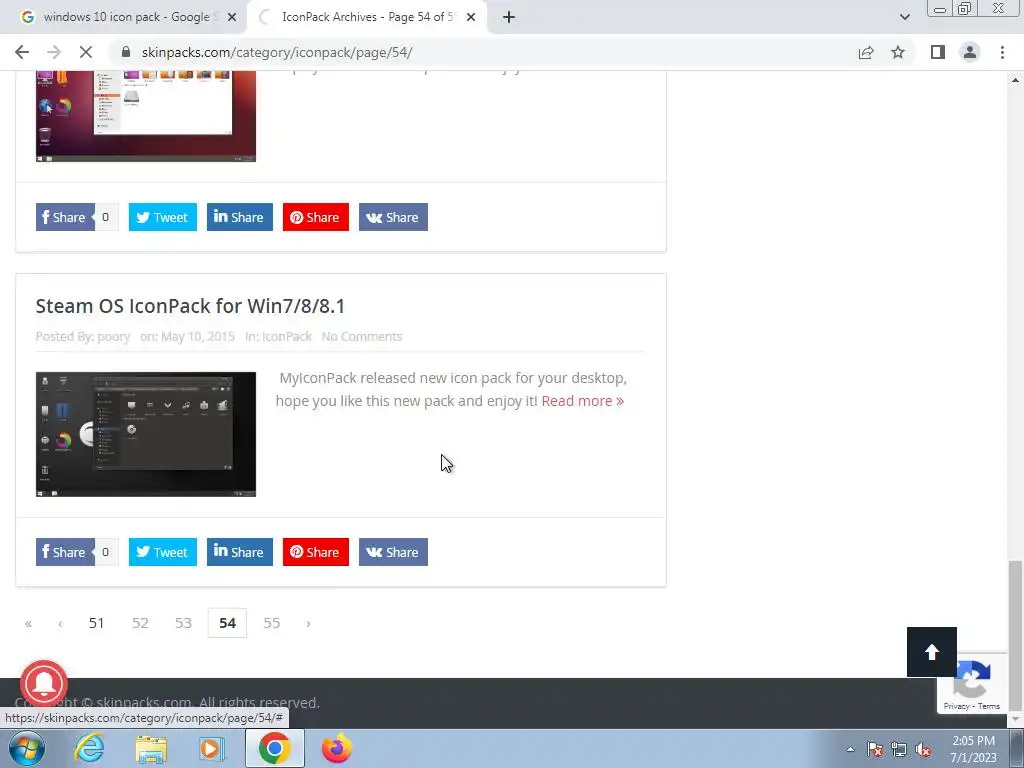Open the taskbar clock showing 2:05 PM
The height and width of the screenshot is (768, 1024).
click(973, 749)
